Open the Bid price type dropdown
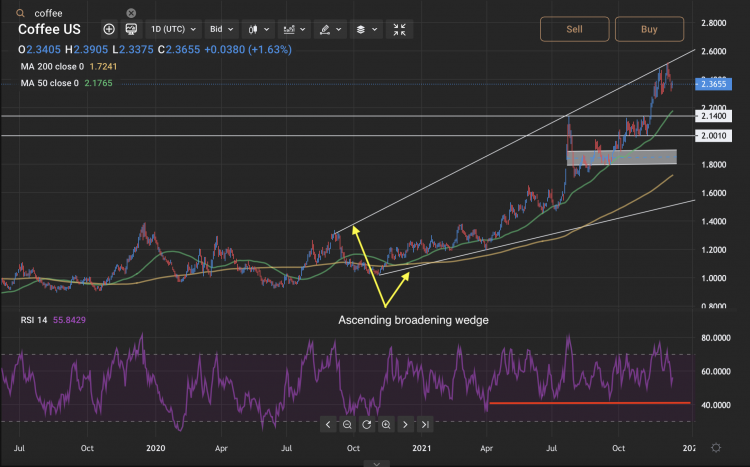The height and width of the screenshot is (467, 750). (221, 29)
